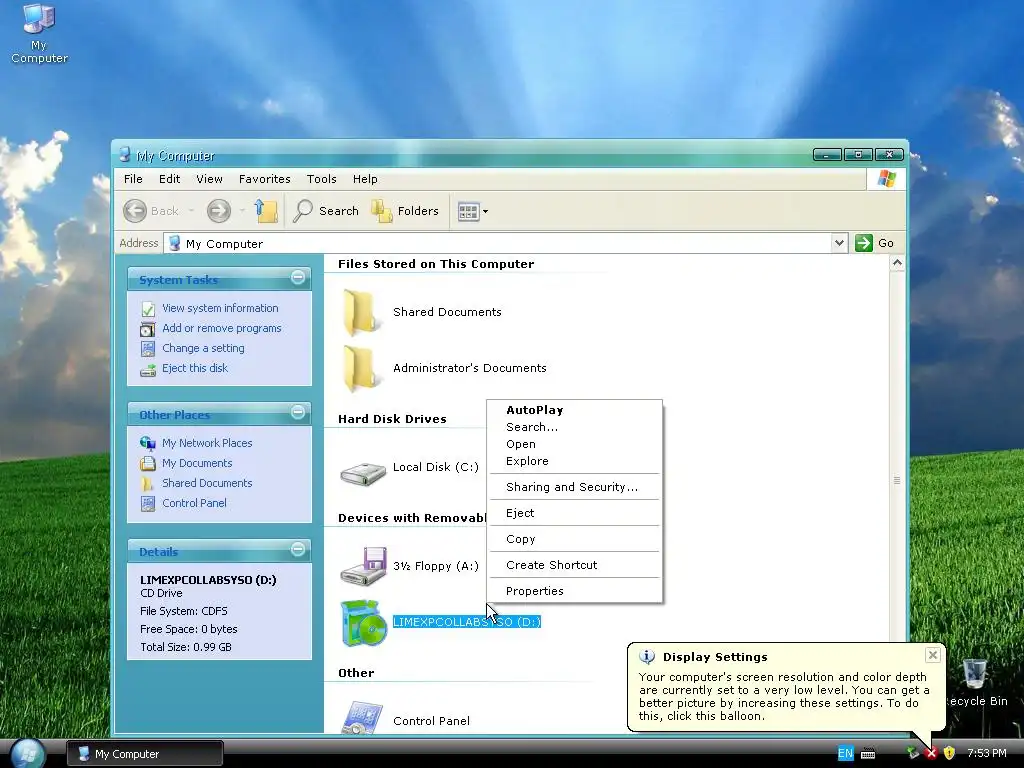Click the scroll up arrow of file list
This screenshot has width=1024, height=768.
point(897,263)
